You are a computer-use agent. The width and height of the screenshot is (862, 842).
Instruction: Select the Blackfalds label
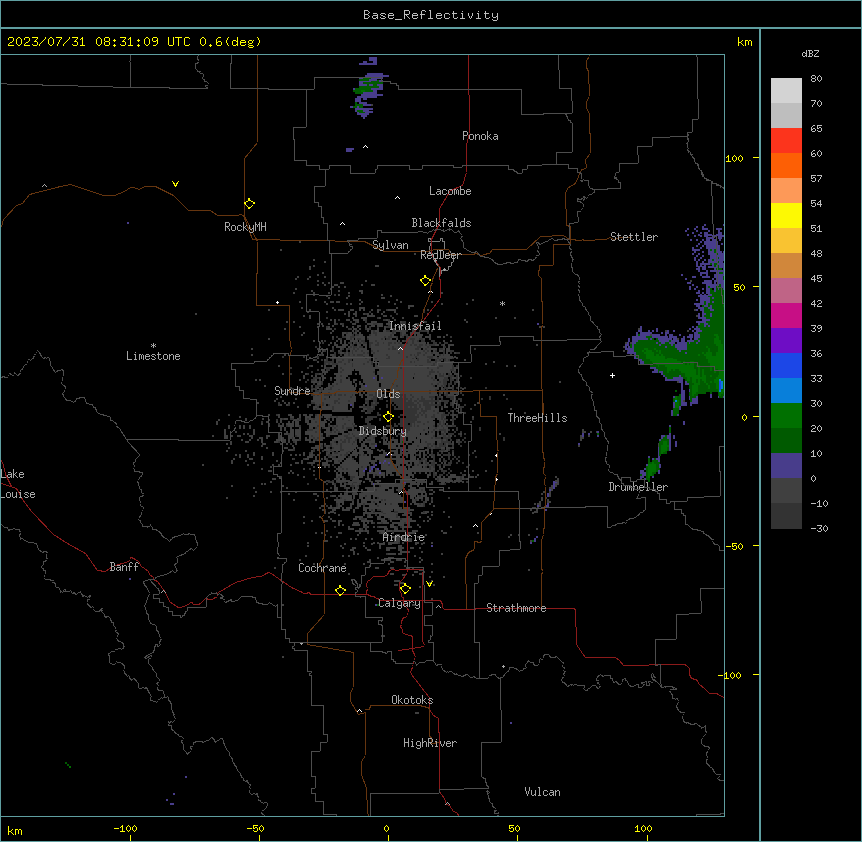pos(441,223)
